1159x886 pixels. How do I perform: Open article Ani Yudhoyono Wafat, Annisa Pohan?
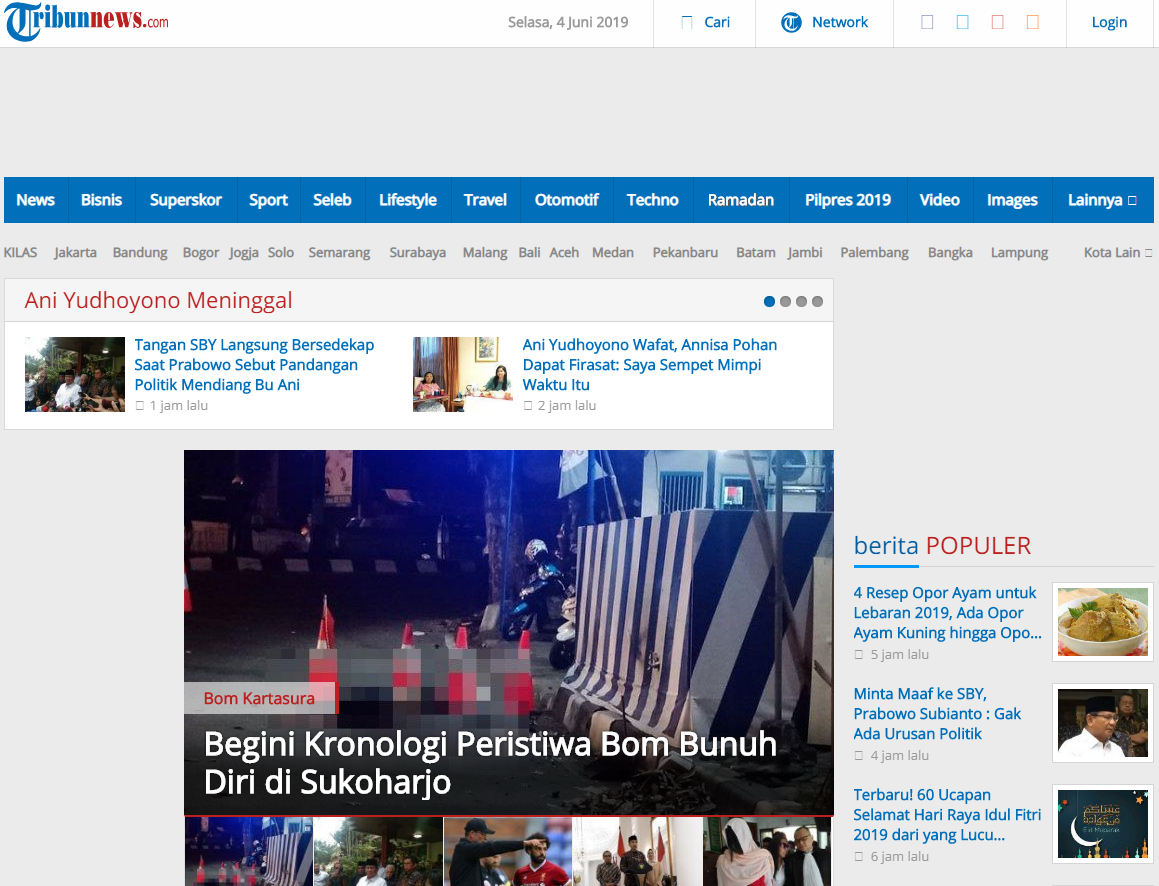[x=650, y=365]
